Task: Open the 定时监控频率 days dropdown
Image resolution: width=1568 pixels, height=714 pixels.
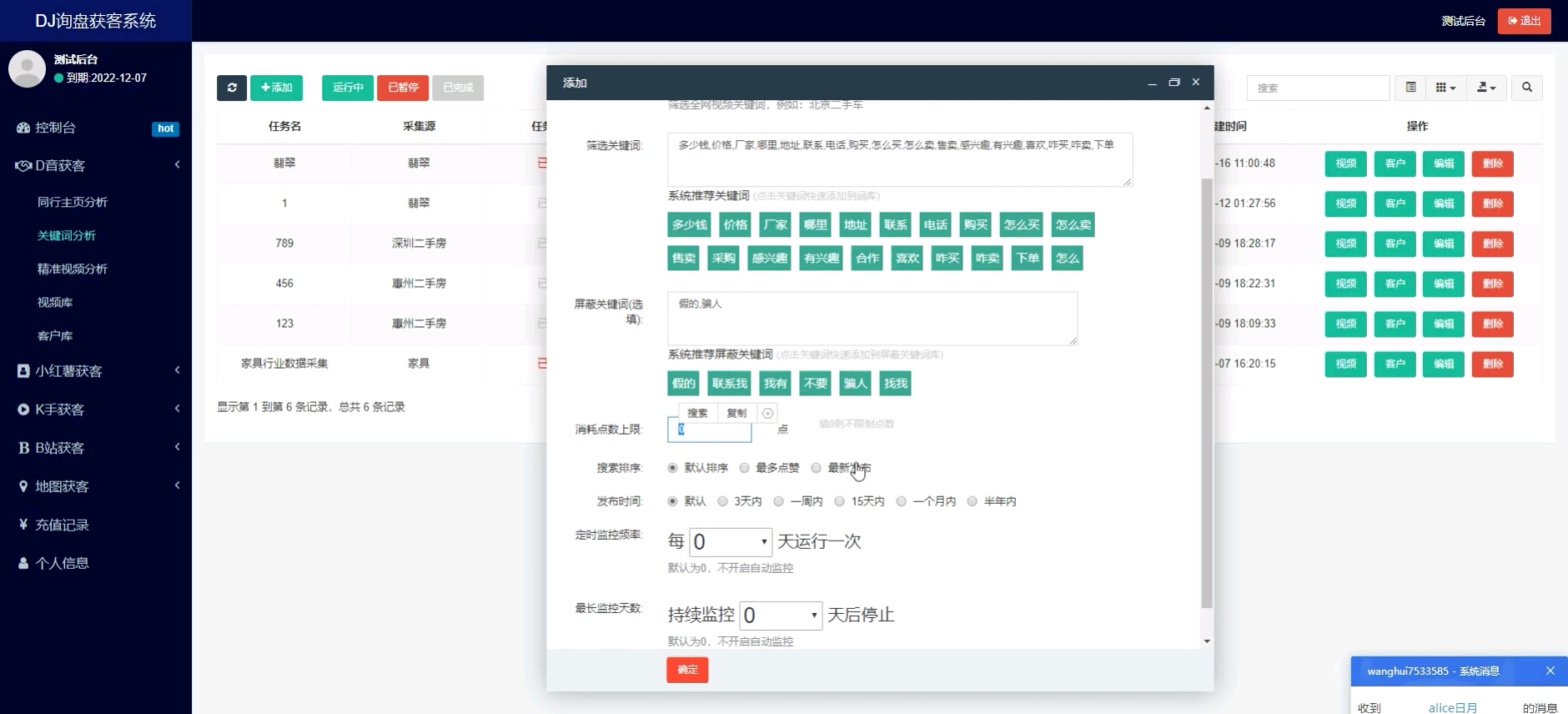Action: pyautogui.click(x=731, y=542)
